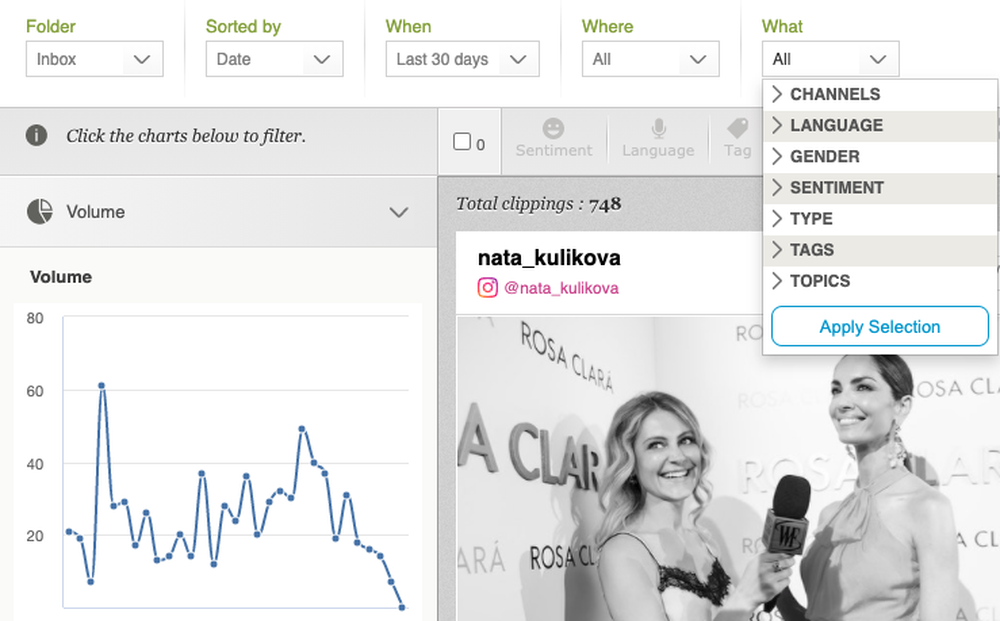1000x621 pixels.
Task: Click the Instagram icon beside @nata_kulikova
Action: (x=487, y=288)
